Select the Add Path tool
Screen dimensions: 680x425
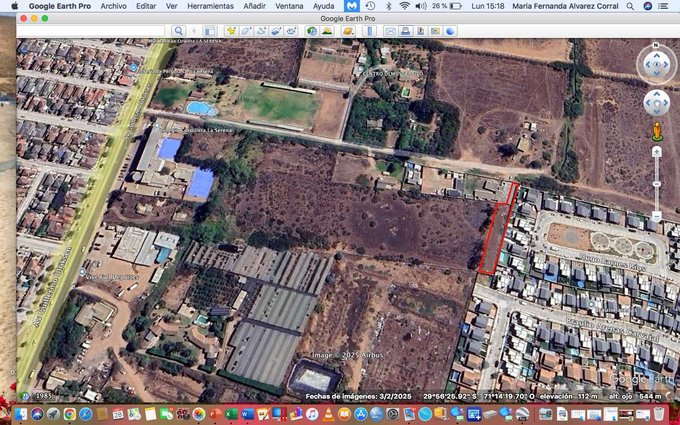point(261,31)
